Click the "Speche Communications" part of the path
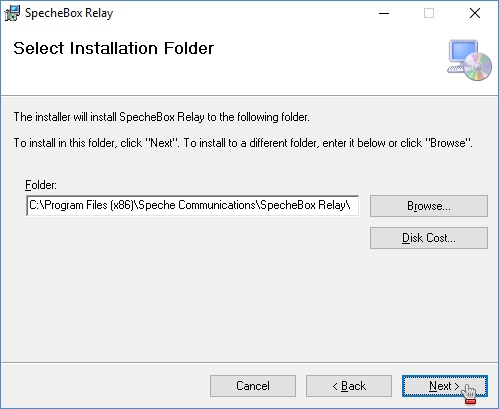This screenshot has width=499, height=409. point(197,205)
